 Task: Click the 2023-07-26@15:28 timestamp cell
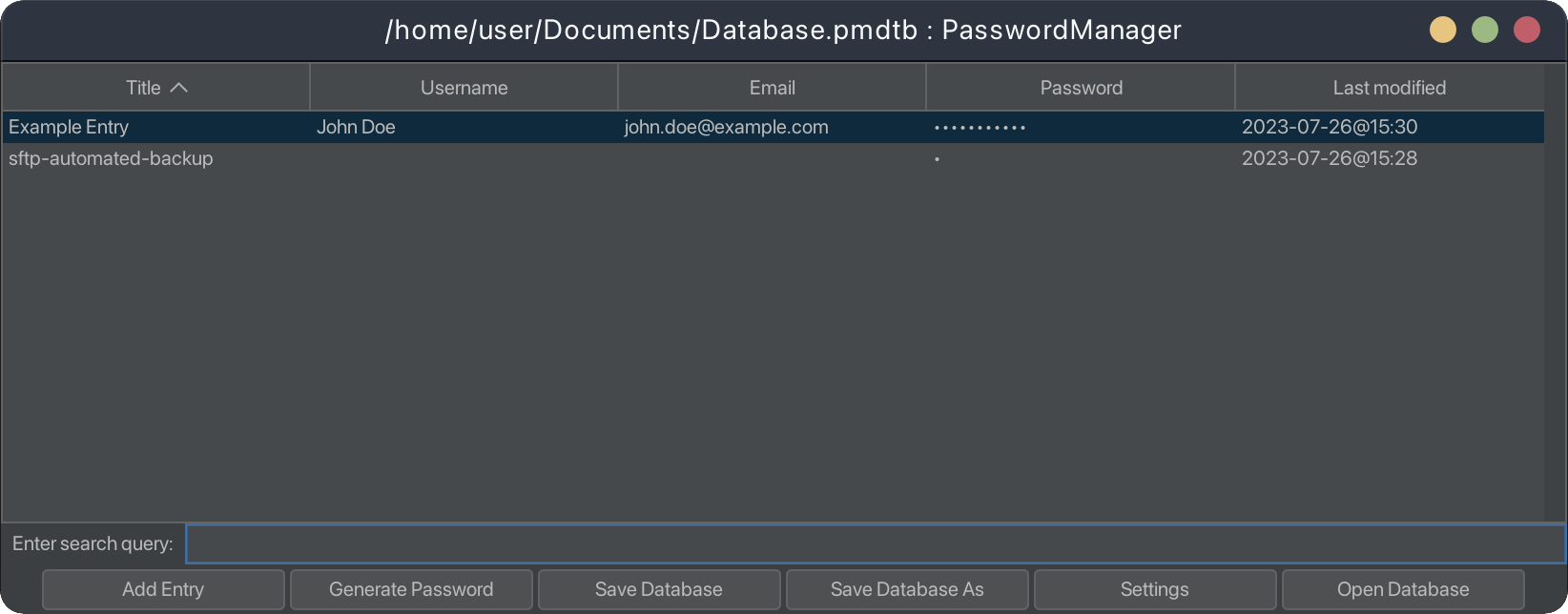point(1329,158)
